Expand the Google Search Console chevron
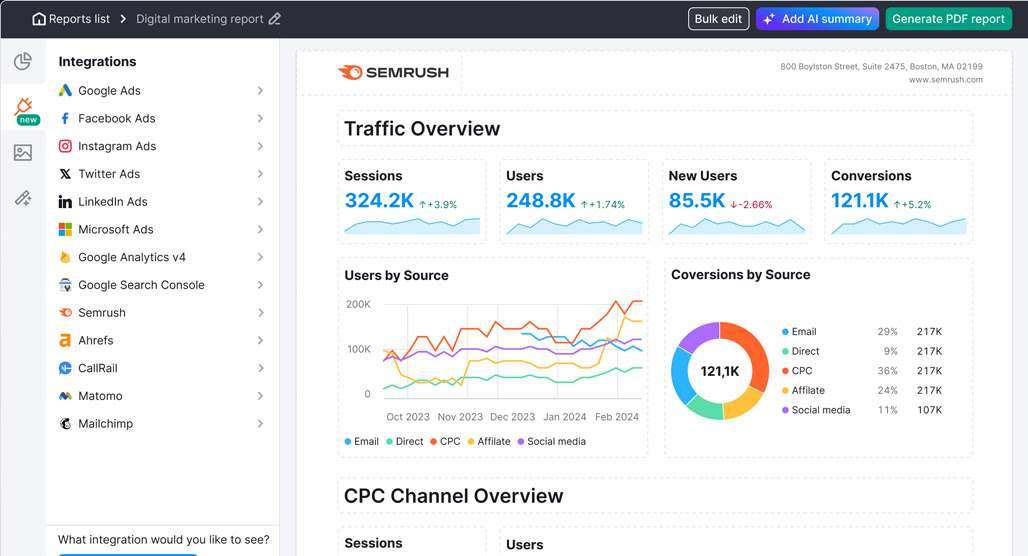The height and width of the screenshot is (556, 1028). coord(260,285)
